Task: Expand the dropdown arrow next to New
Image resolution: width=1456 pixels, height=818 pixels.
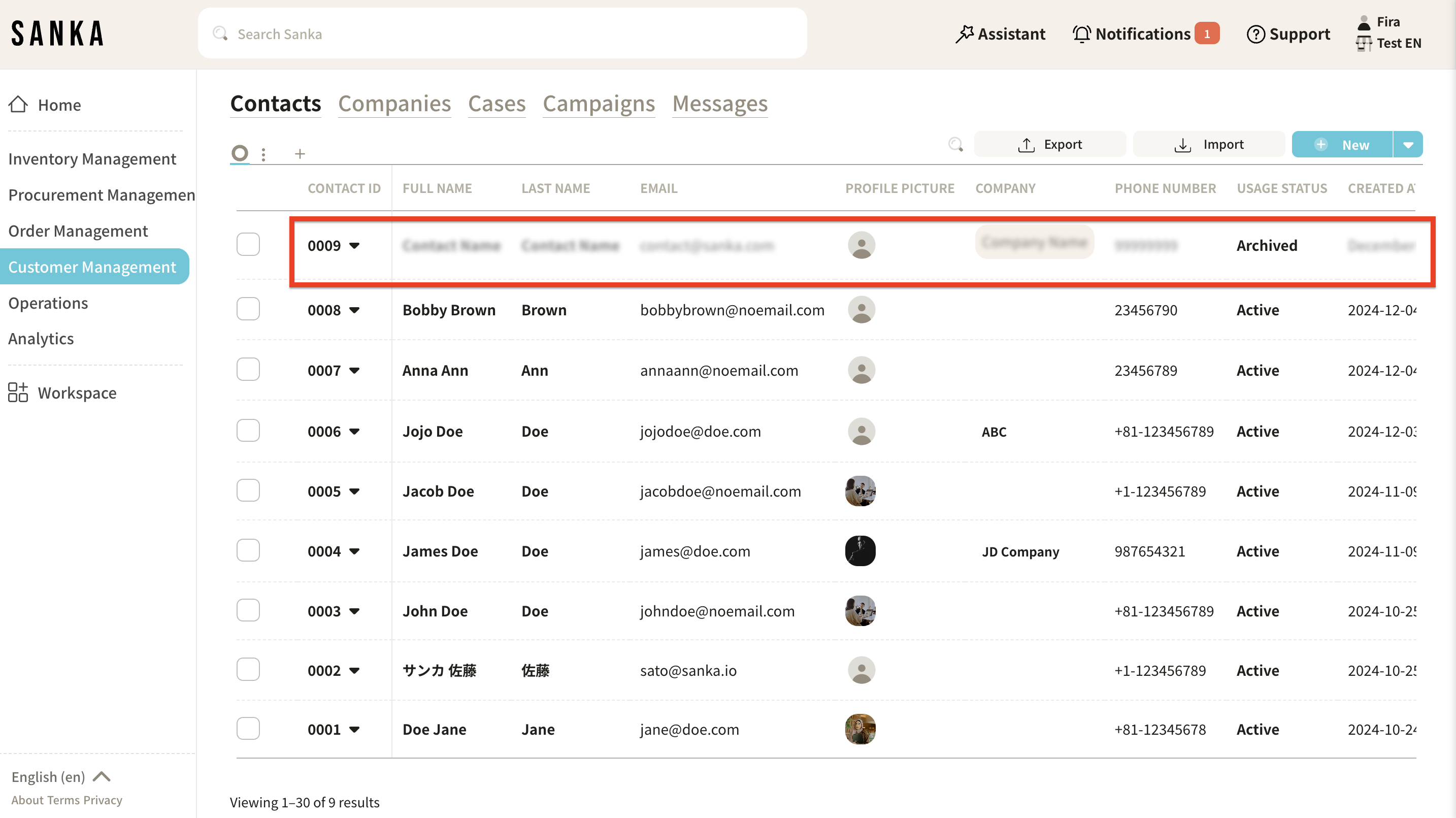Action: [1408, 145]
